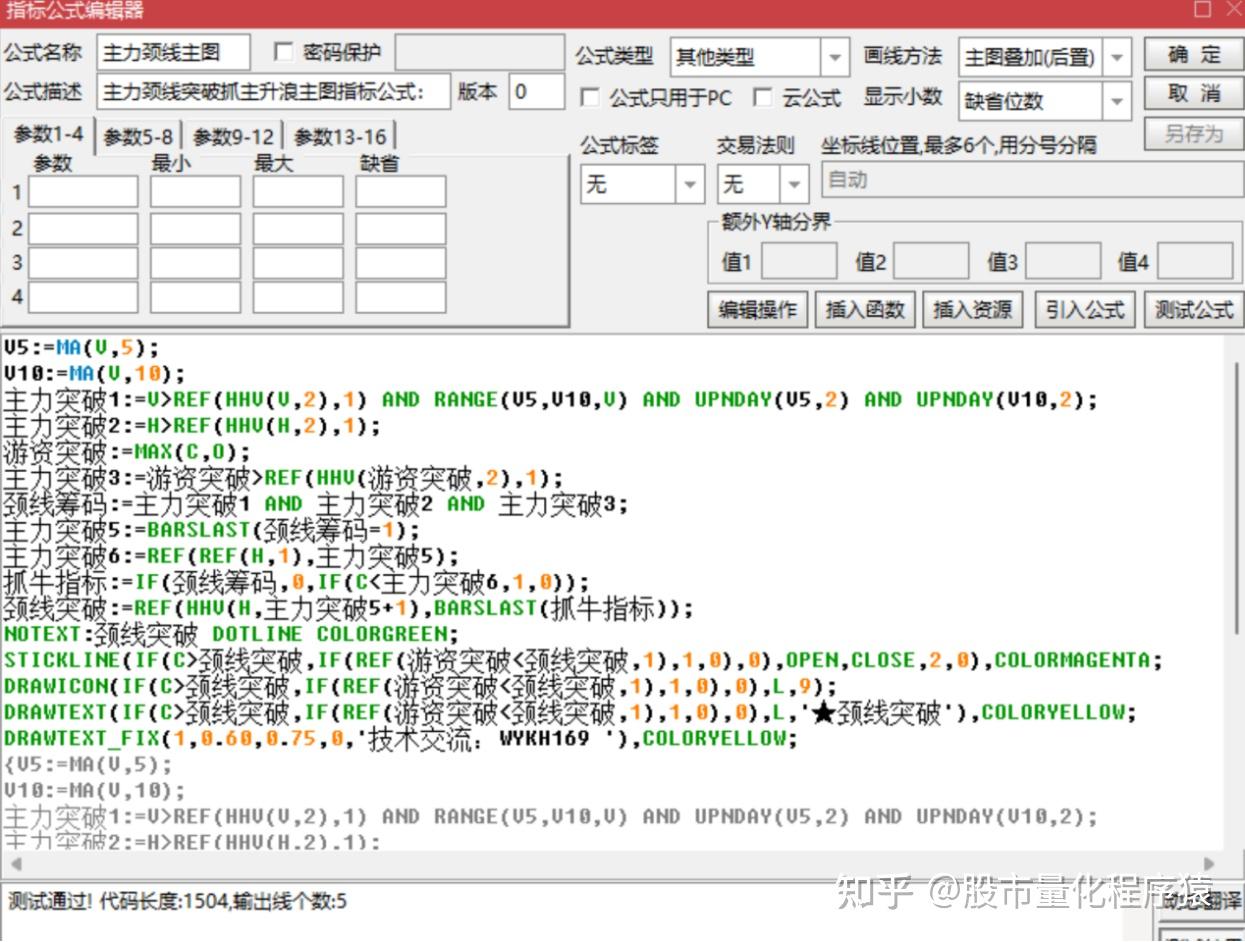Open the 画线方法 dropdown

tap(1118, 57)
